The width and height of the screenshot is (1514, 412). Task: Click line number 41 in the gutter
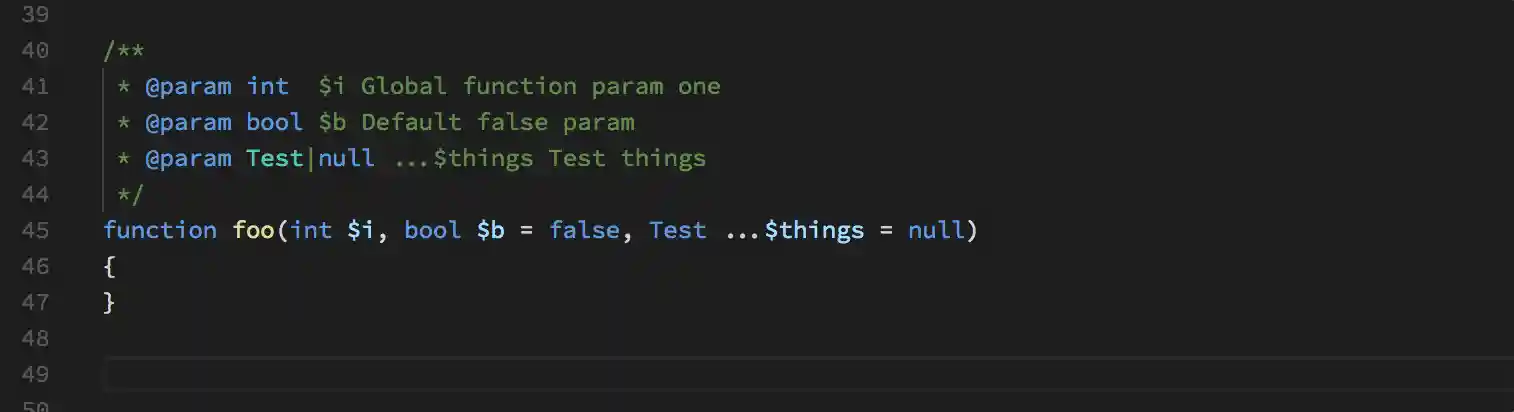(x=35, y=87)
